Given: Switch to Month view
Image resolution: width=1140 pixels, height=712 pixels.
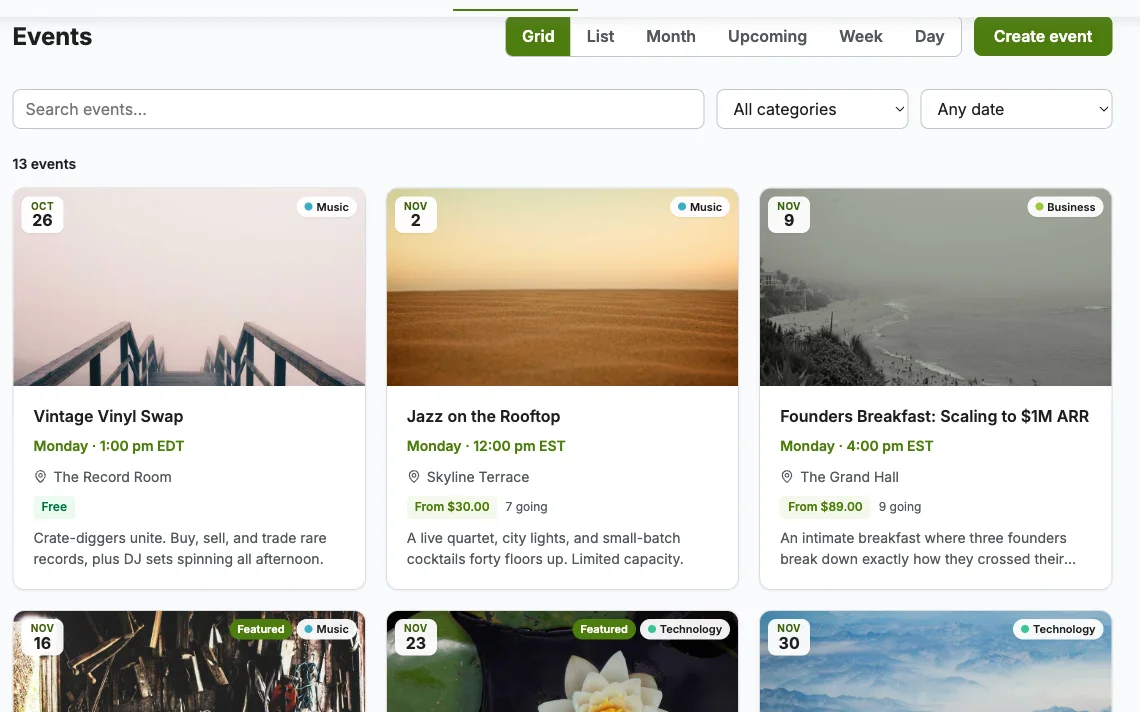Looking at the screenshot, I should 671,36.
